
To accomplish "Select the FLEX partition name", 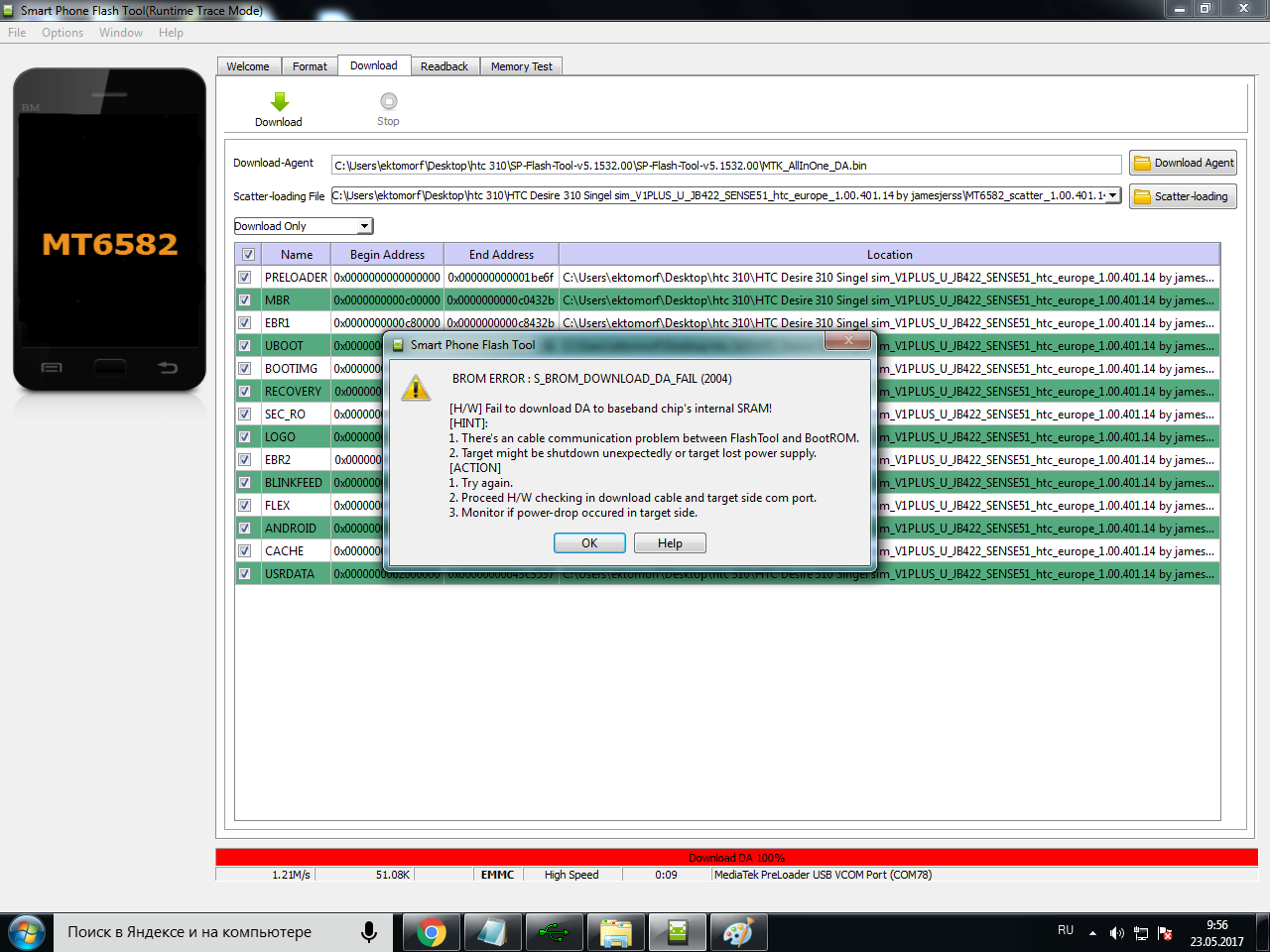I will pos(278,506).
